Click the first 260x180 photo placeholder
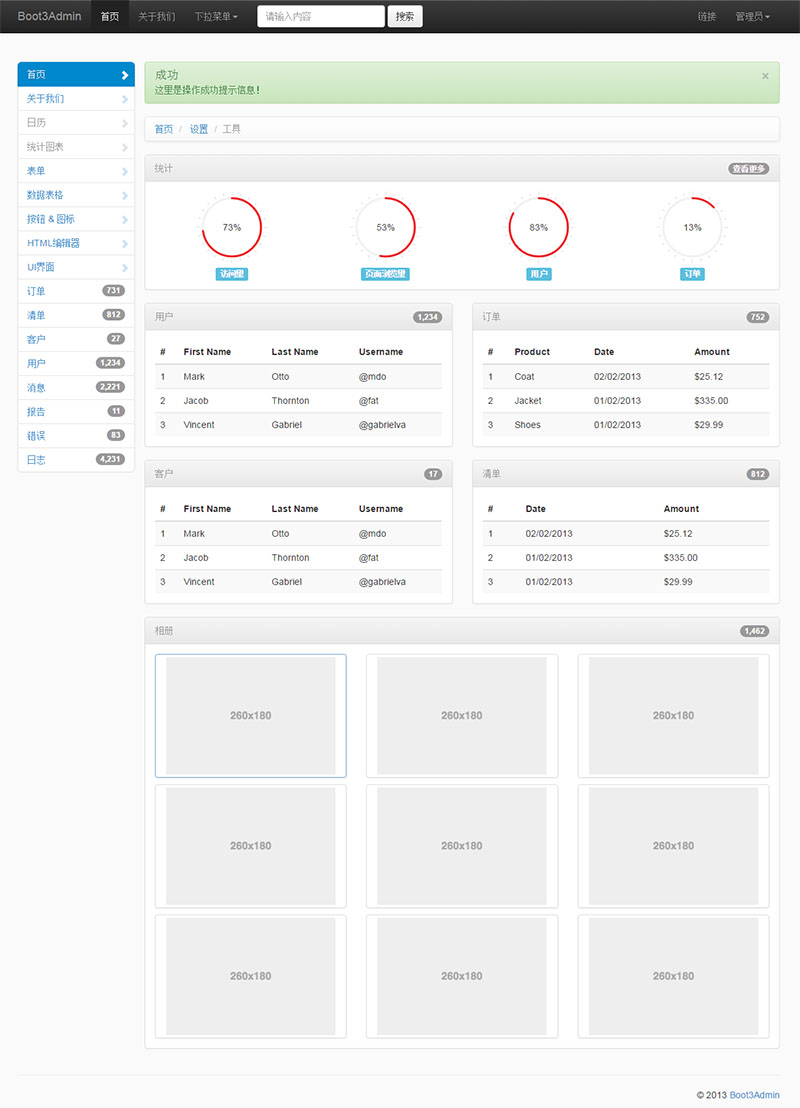Image resolution: width=800 pixels, height=1108 pixels. point(250,716)
